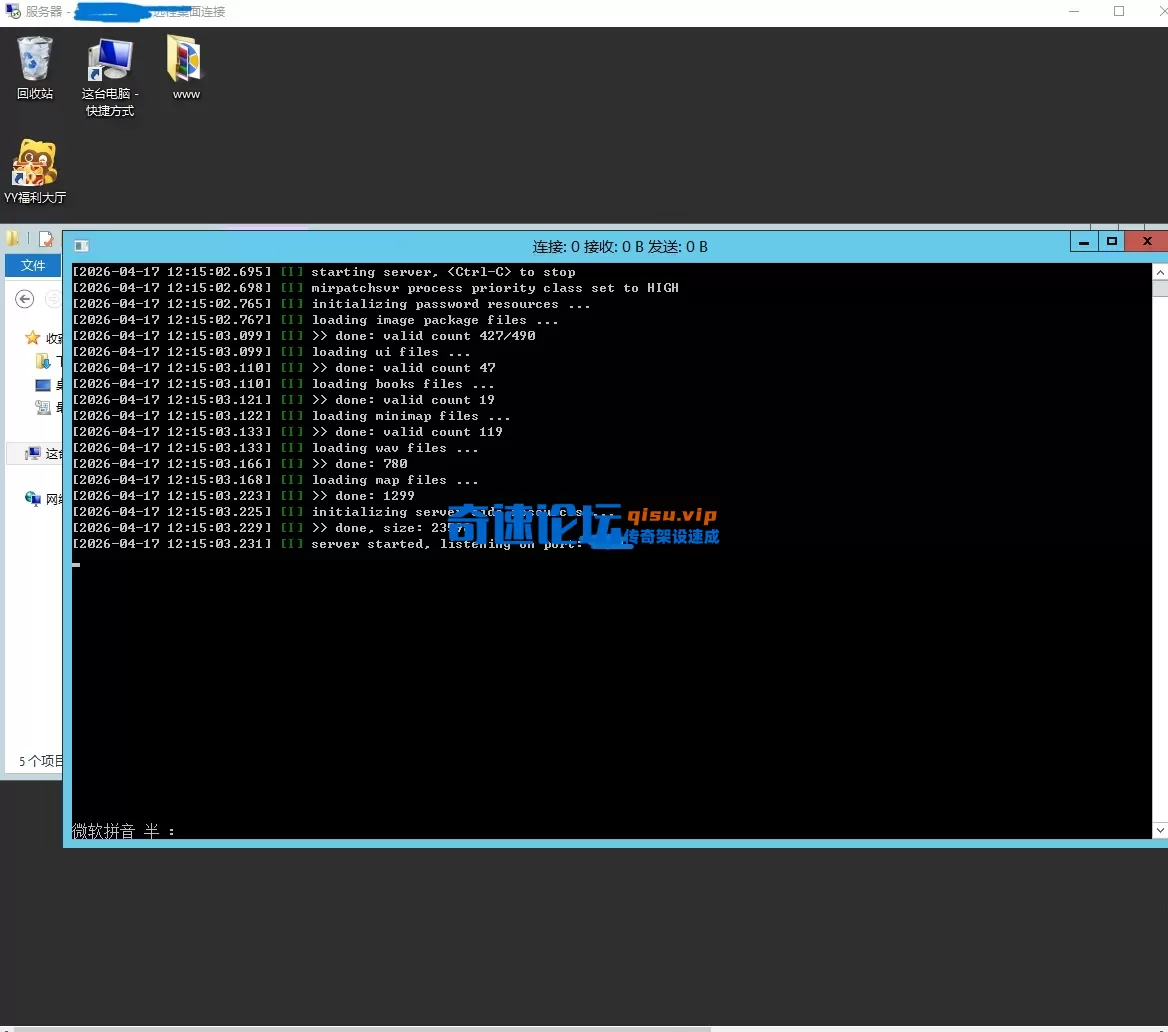
Task: Click the folder icon in the quick access toolbar
Action: point(12,236)
